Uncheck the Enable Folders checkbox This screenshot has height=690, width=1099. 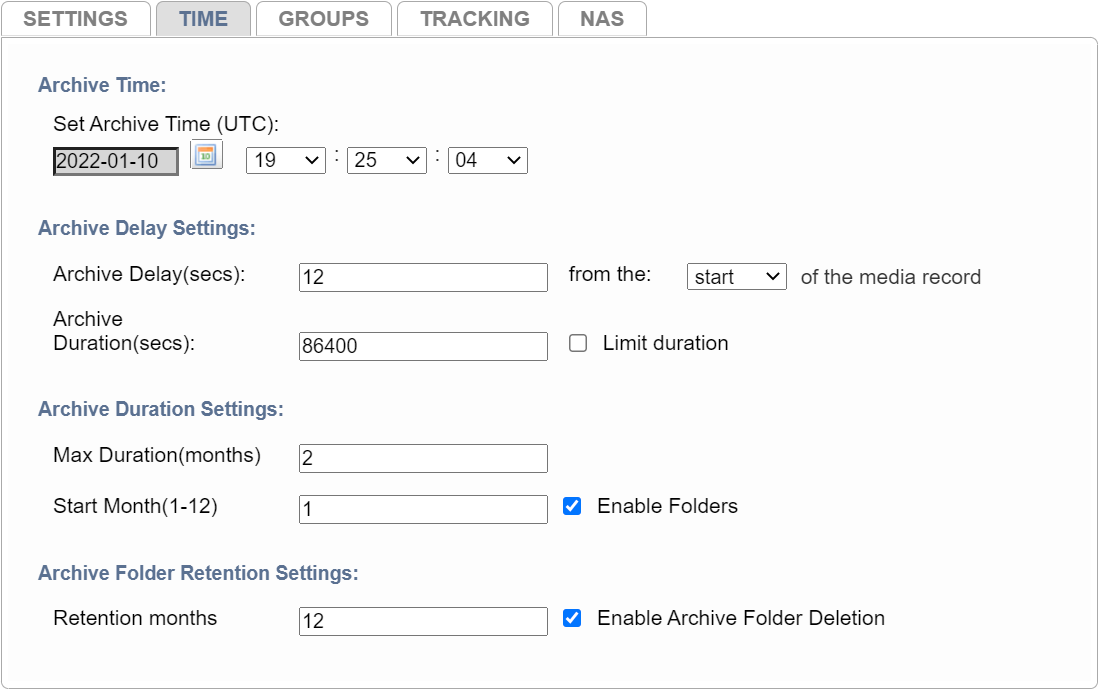click(x=572, y=506)
